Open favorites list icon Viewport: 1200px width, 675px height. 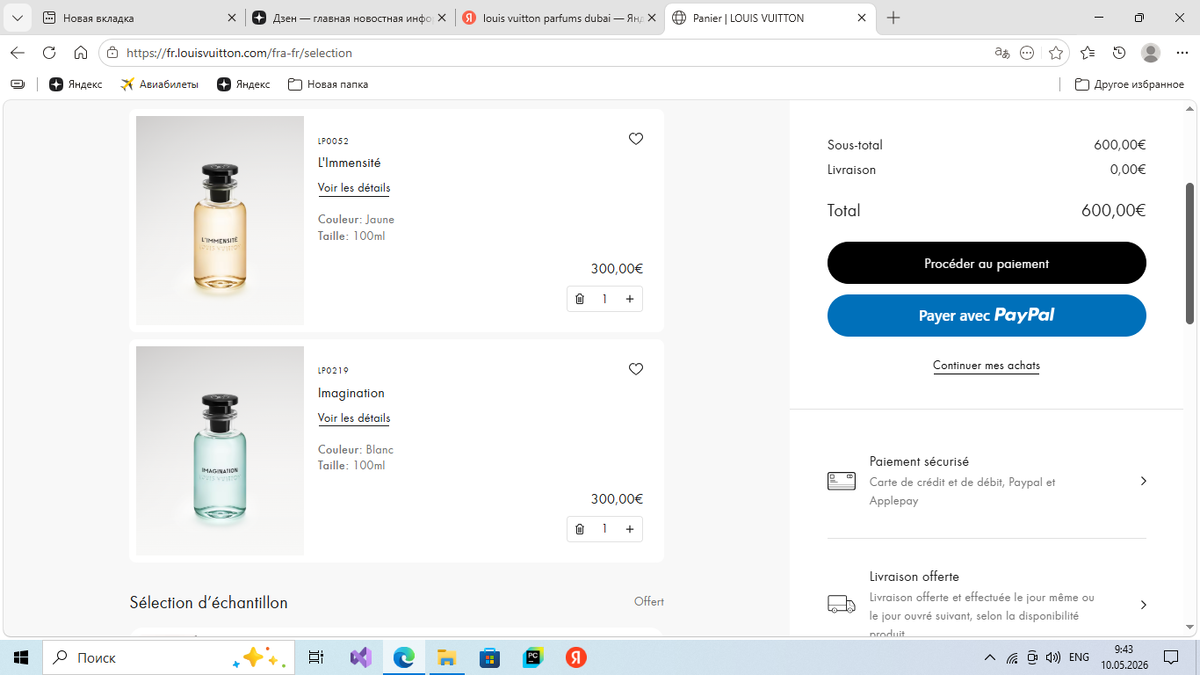1088,53
